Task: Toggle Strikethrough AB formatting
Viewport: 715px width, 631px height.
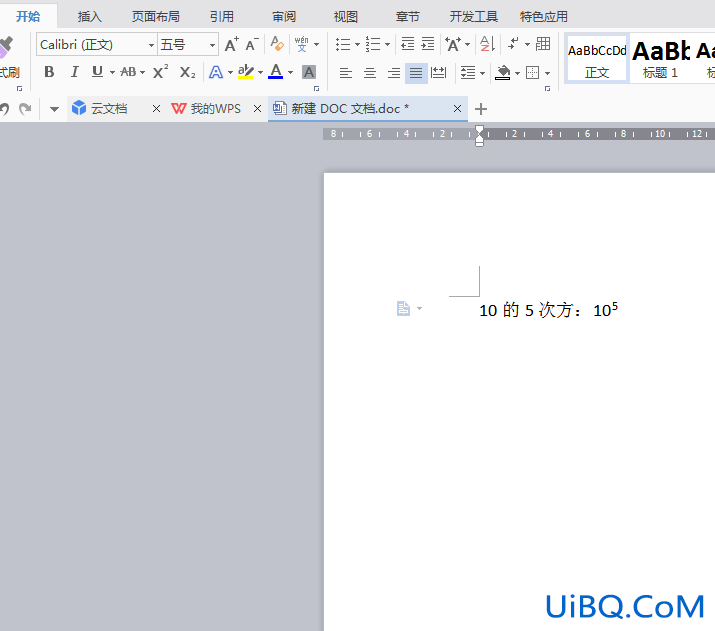Action: tap(128, 72)
